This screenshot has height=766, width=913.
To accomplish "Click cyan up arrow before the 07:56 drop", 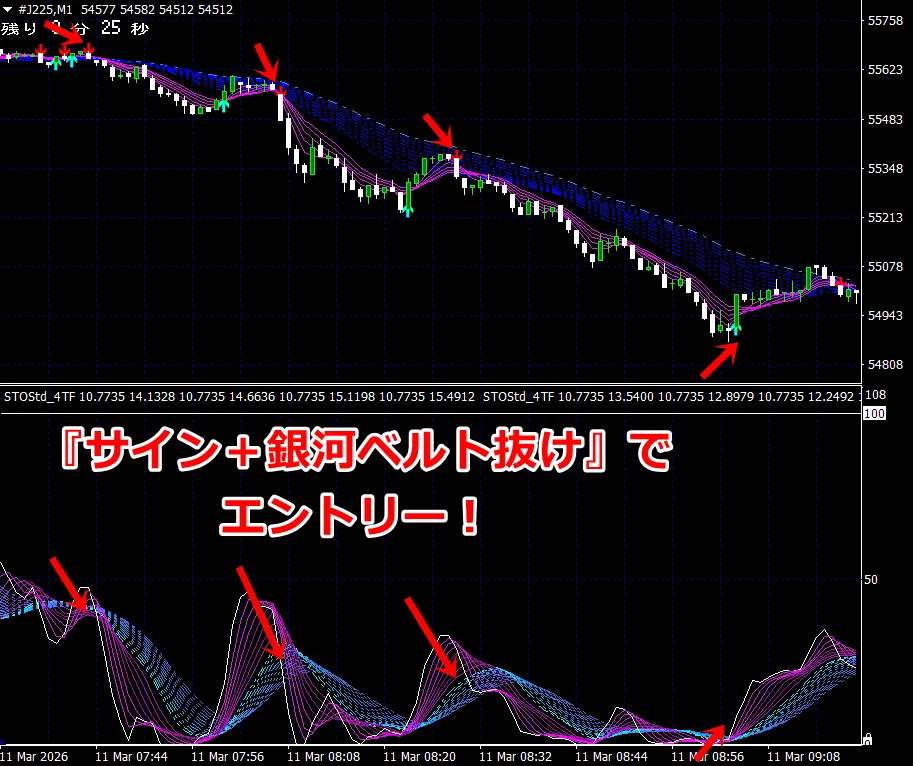I will point(224,103).
